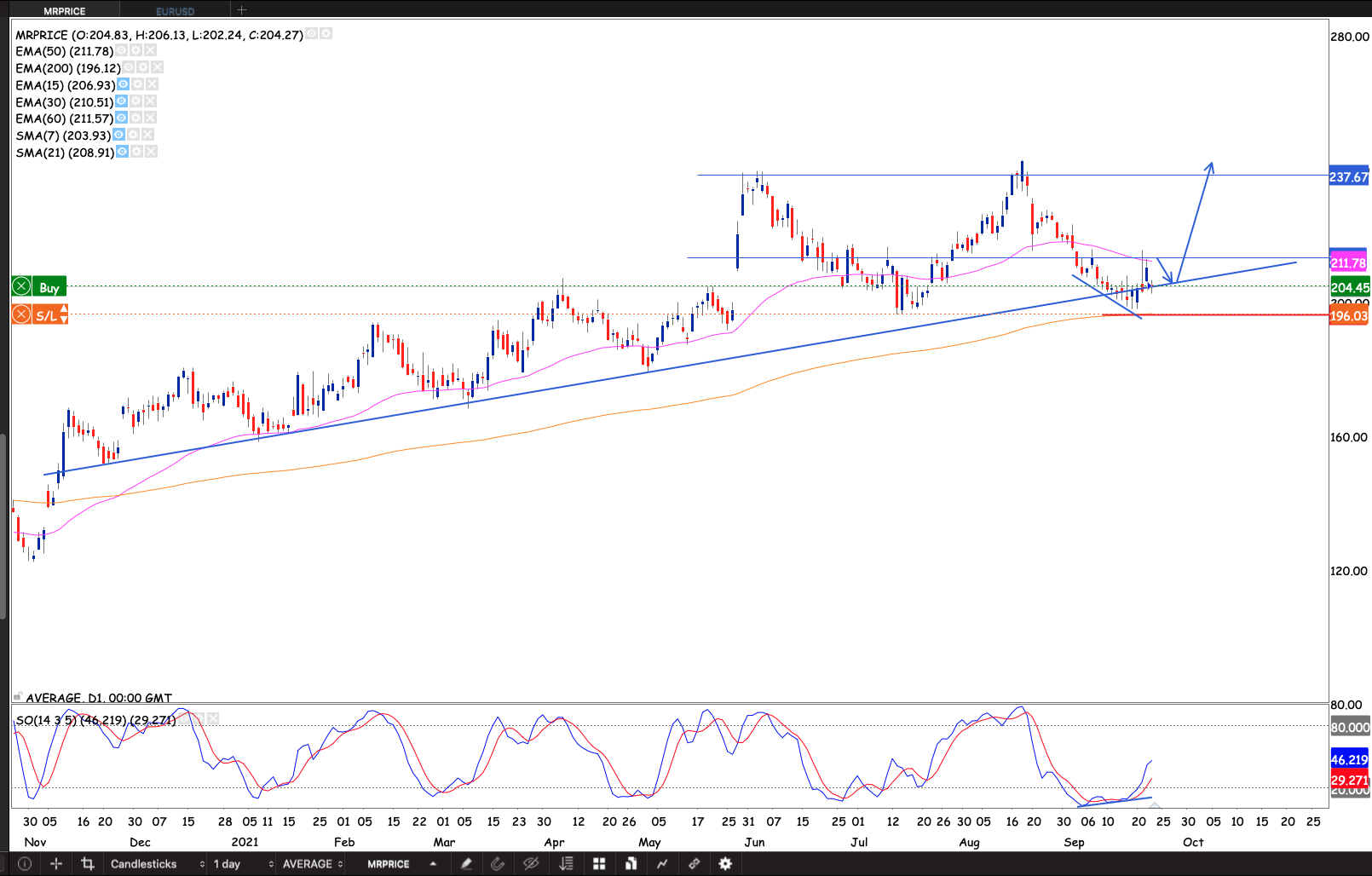Add a new chart tab with plus
This screenshot has height=876, width=1372.
pyautogui.click(x=242, y=10)
